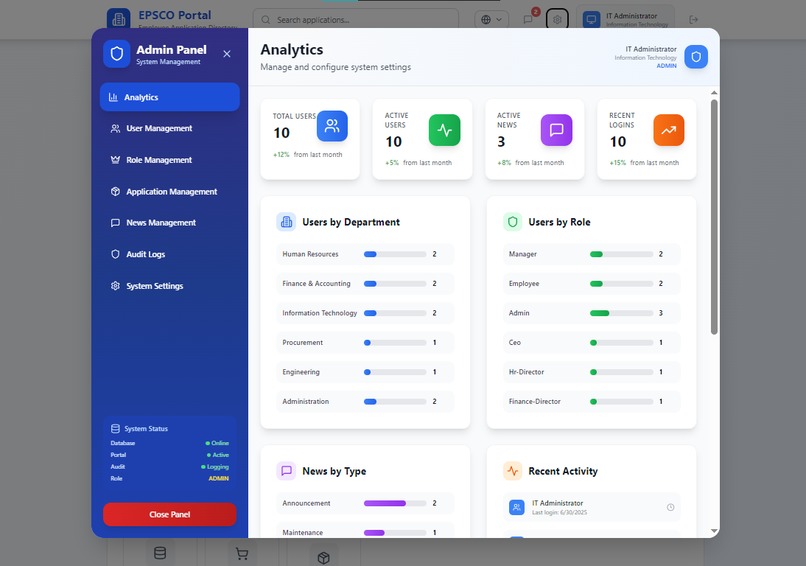The image size is (806, 566).
Task: Select the Finance-Director role row
Action: 591,401
